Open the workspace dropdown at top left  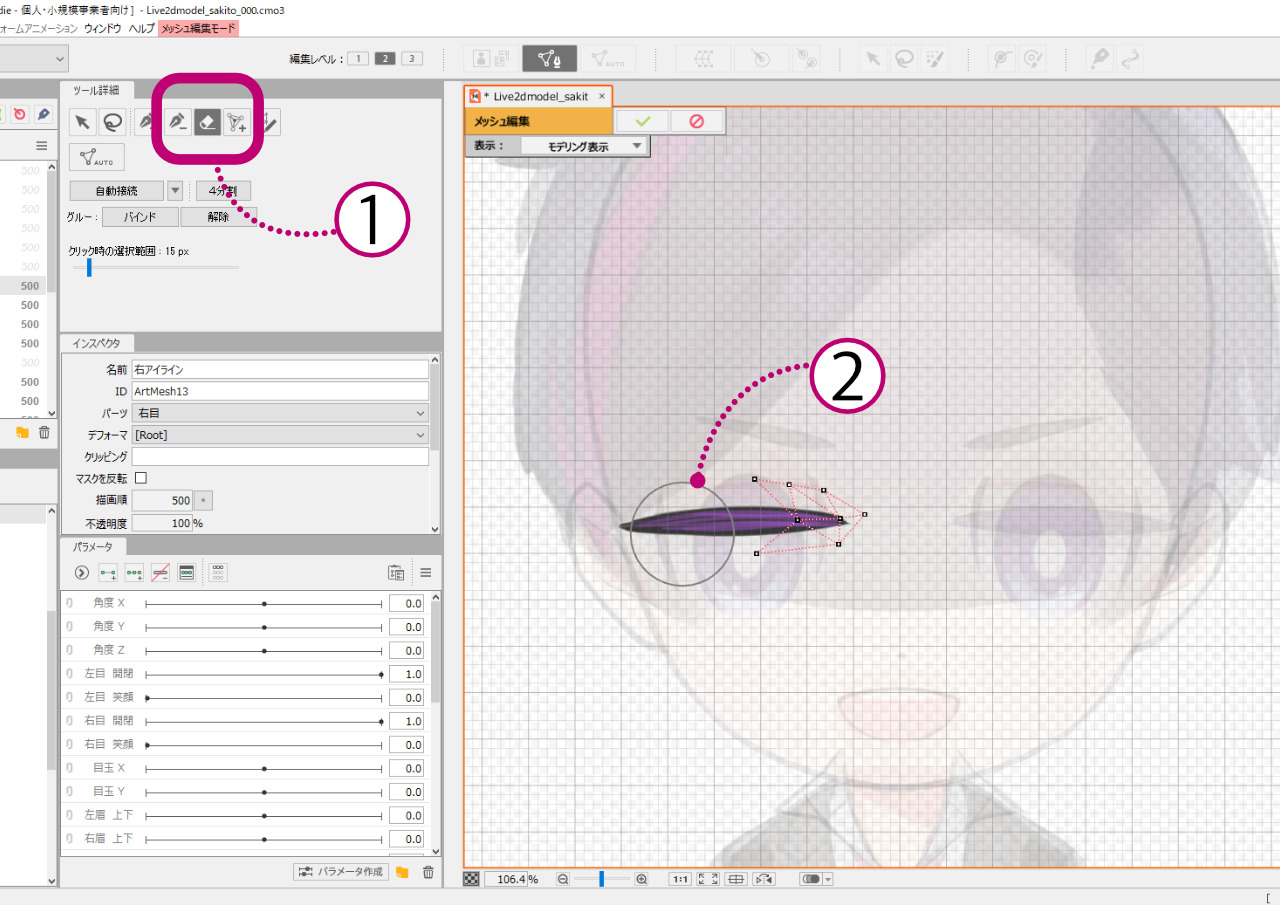(x=33, y=58)
